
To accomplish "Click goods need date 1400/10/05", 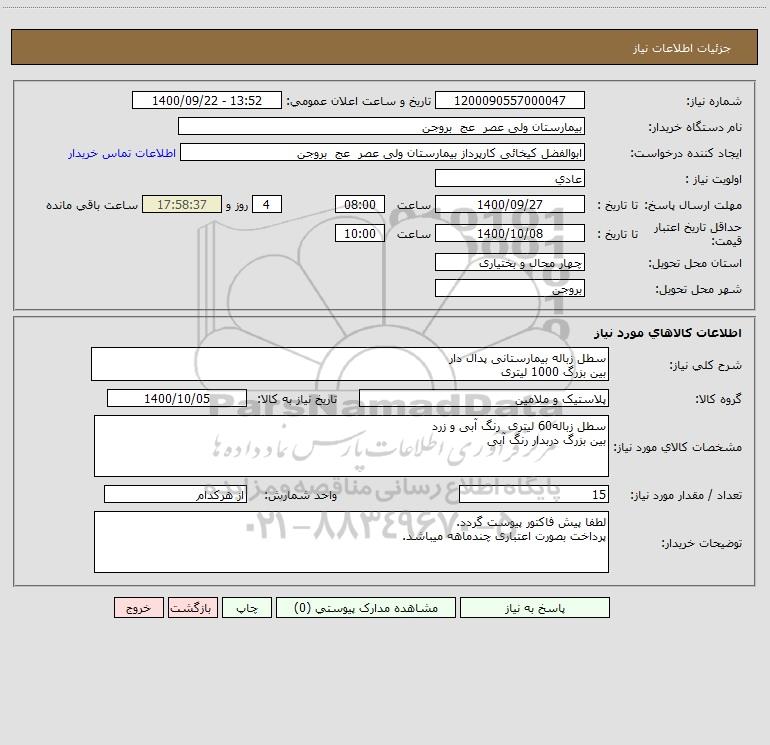I will [177, 398].
